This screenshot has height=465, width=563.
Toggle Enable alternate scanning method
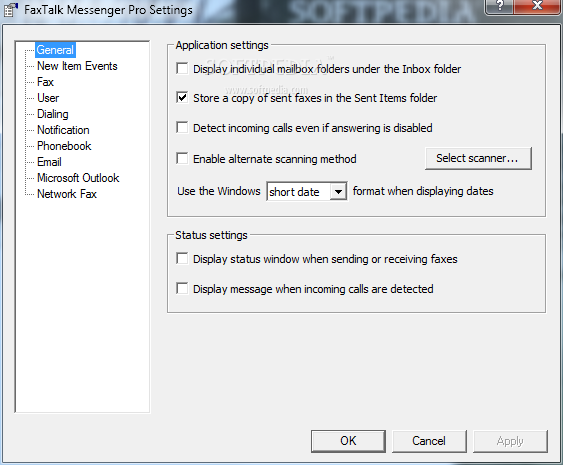182,158
